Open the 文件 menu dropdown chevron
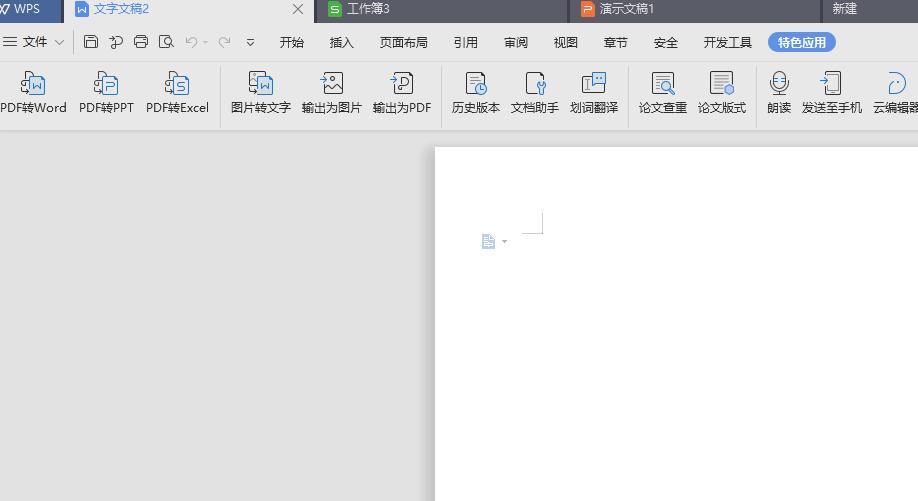Viewport: 918px width, 501px height. 59,42
